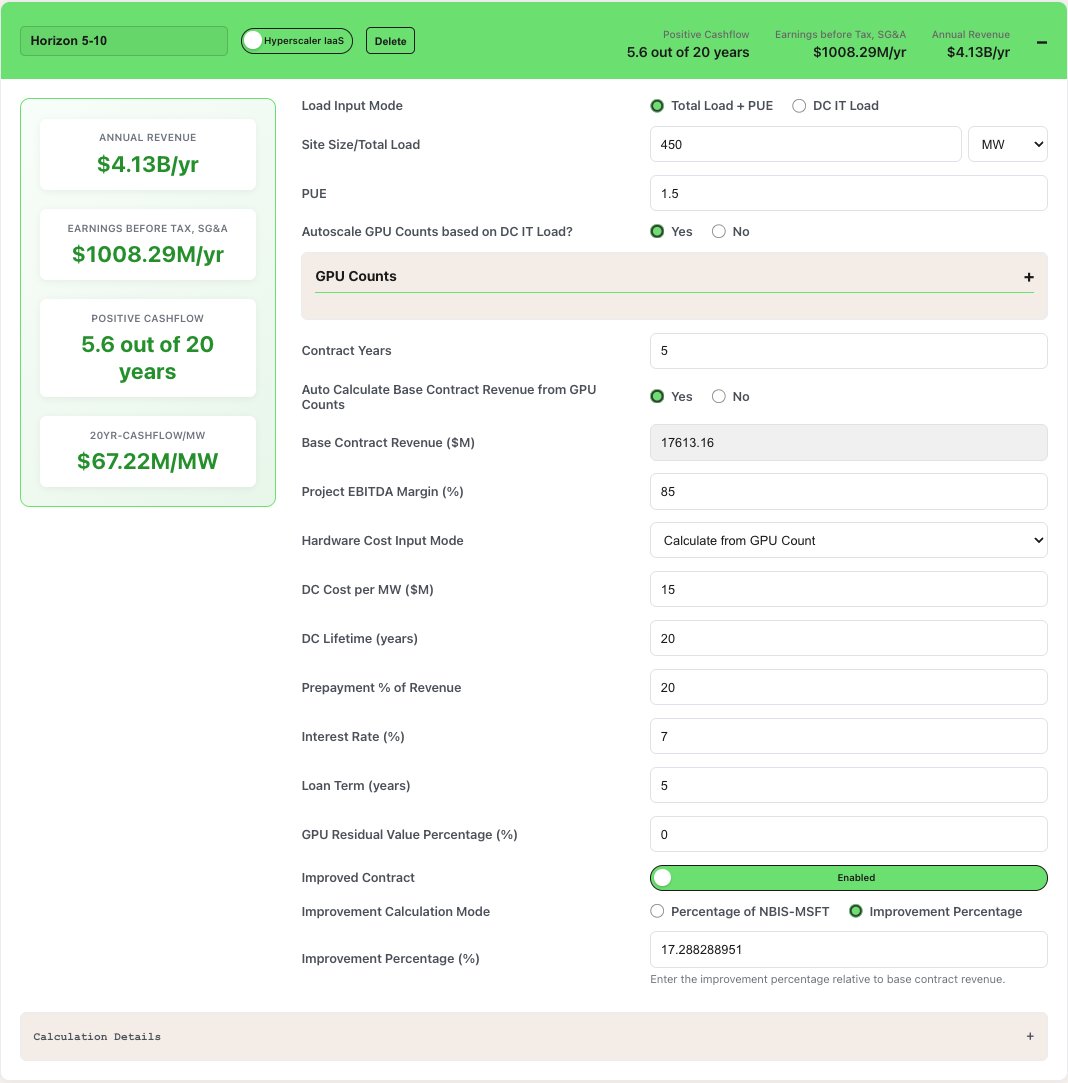Viewport: 1068px width, 1083px height.
Task: Edit the Horizon 5-10 scenario name field
Action: [124, 41]
